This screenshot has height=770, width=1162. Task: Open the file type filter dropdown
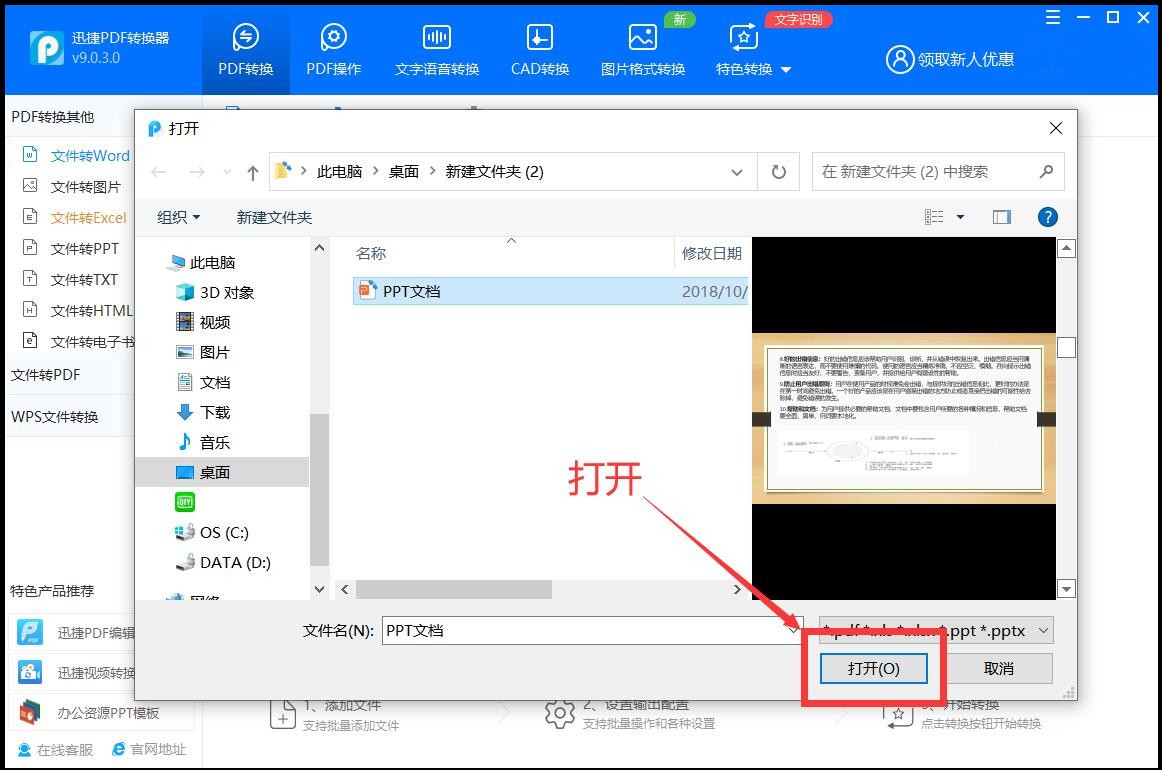coord(1044,630)
